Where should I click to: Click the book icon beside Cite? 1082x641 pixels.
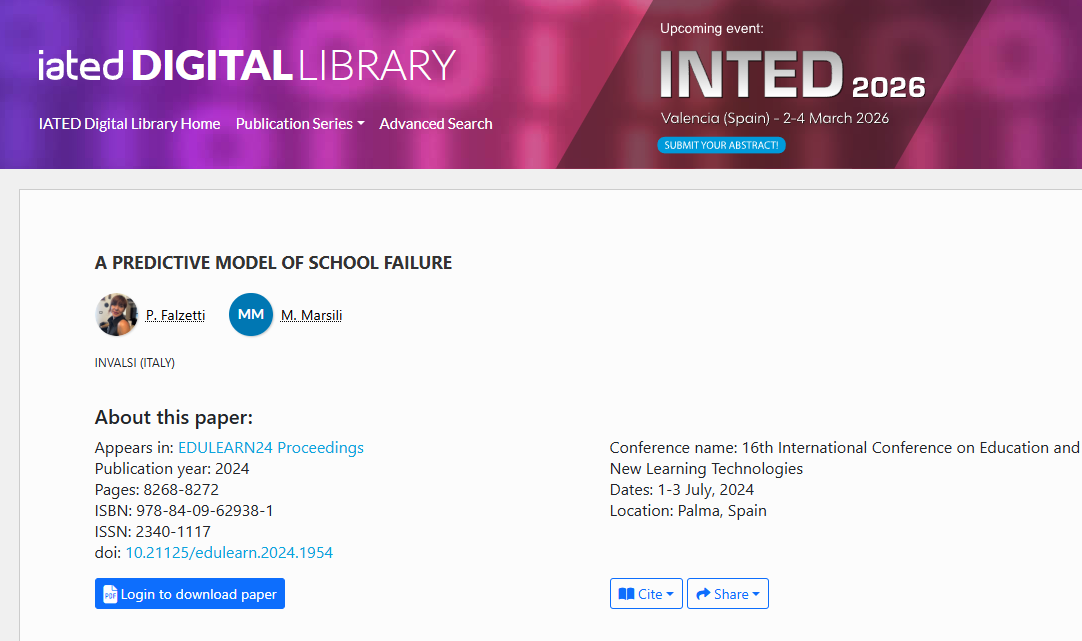tap(626, 594)
